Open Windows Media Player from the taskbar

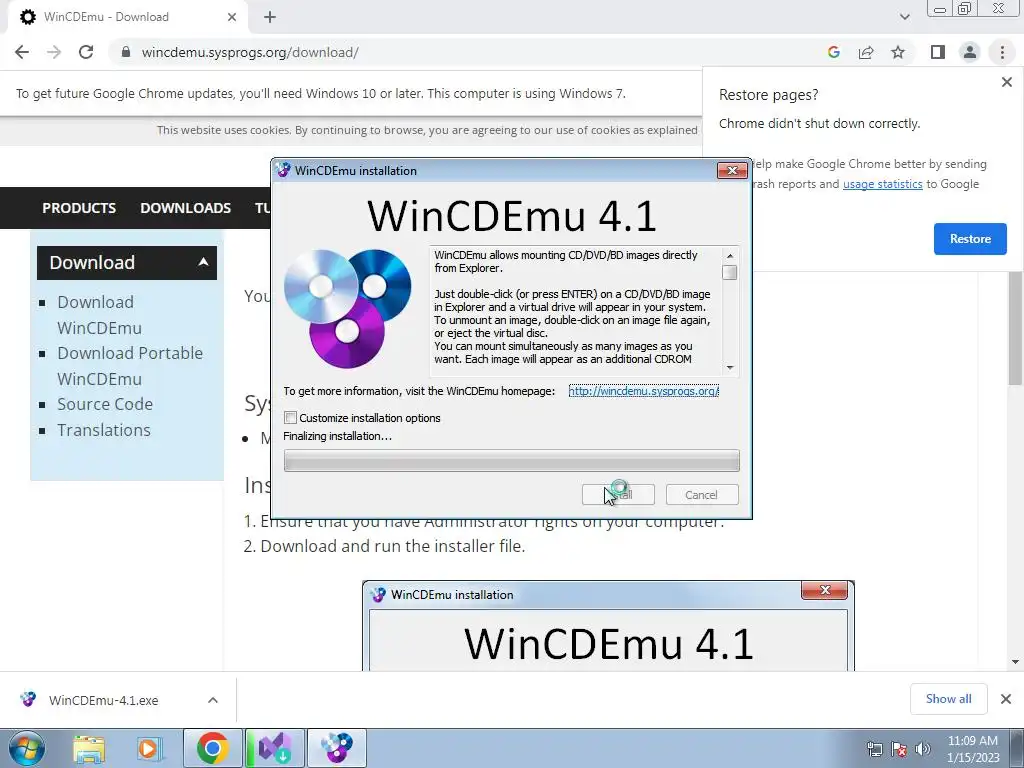click(149, 748)
